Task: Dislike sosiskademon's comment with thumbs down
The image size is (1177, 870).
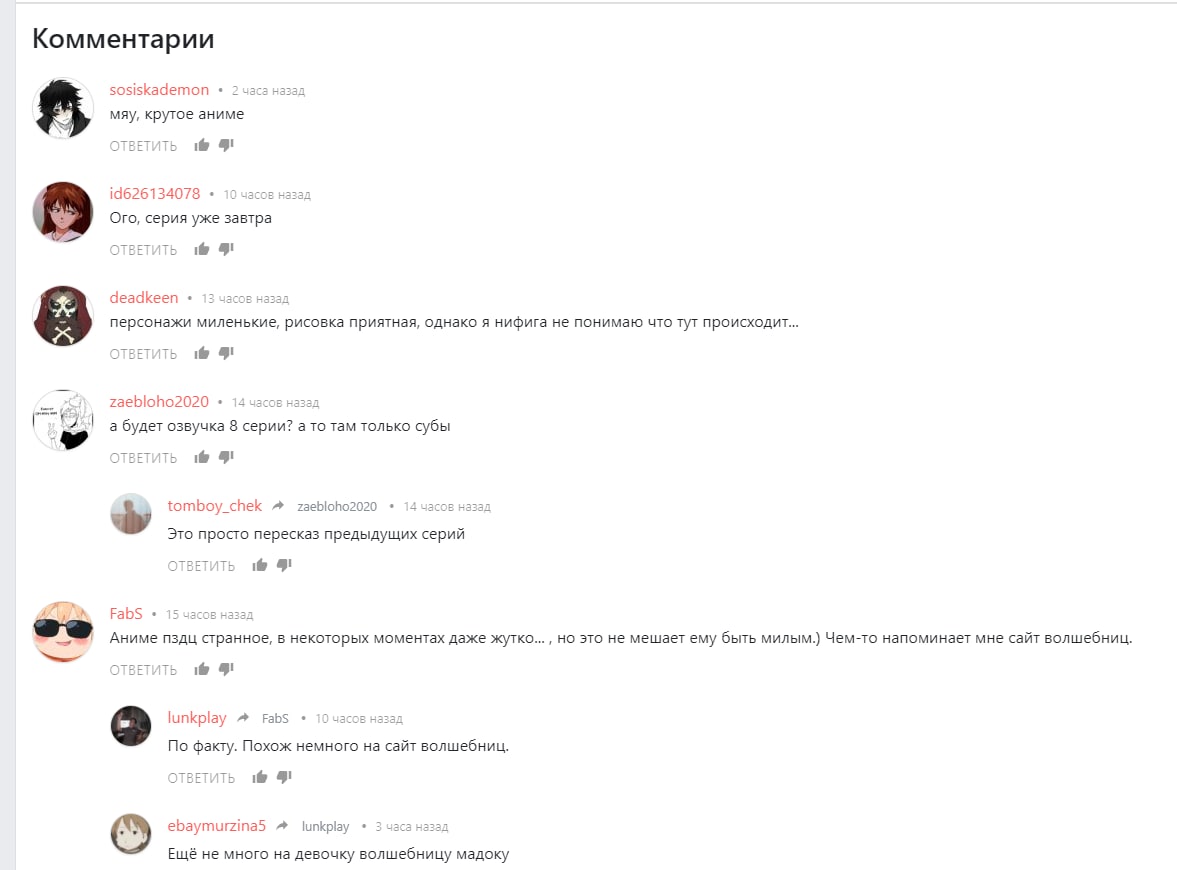Action: (226, 145)
